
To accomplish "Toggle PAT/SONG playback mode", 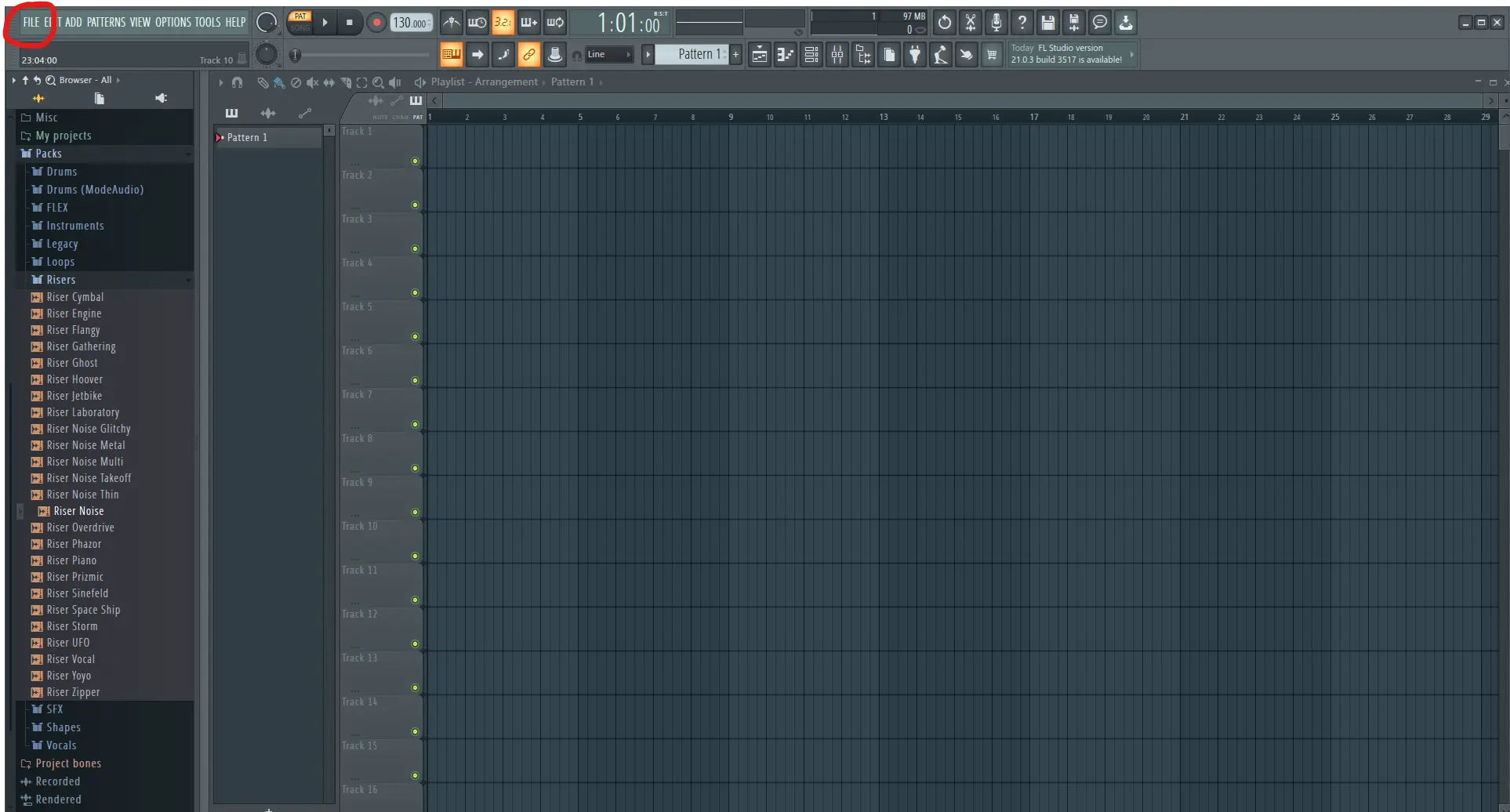I will coord(300,22).
